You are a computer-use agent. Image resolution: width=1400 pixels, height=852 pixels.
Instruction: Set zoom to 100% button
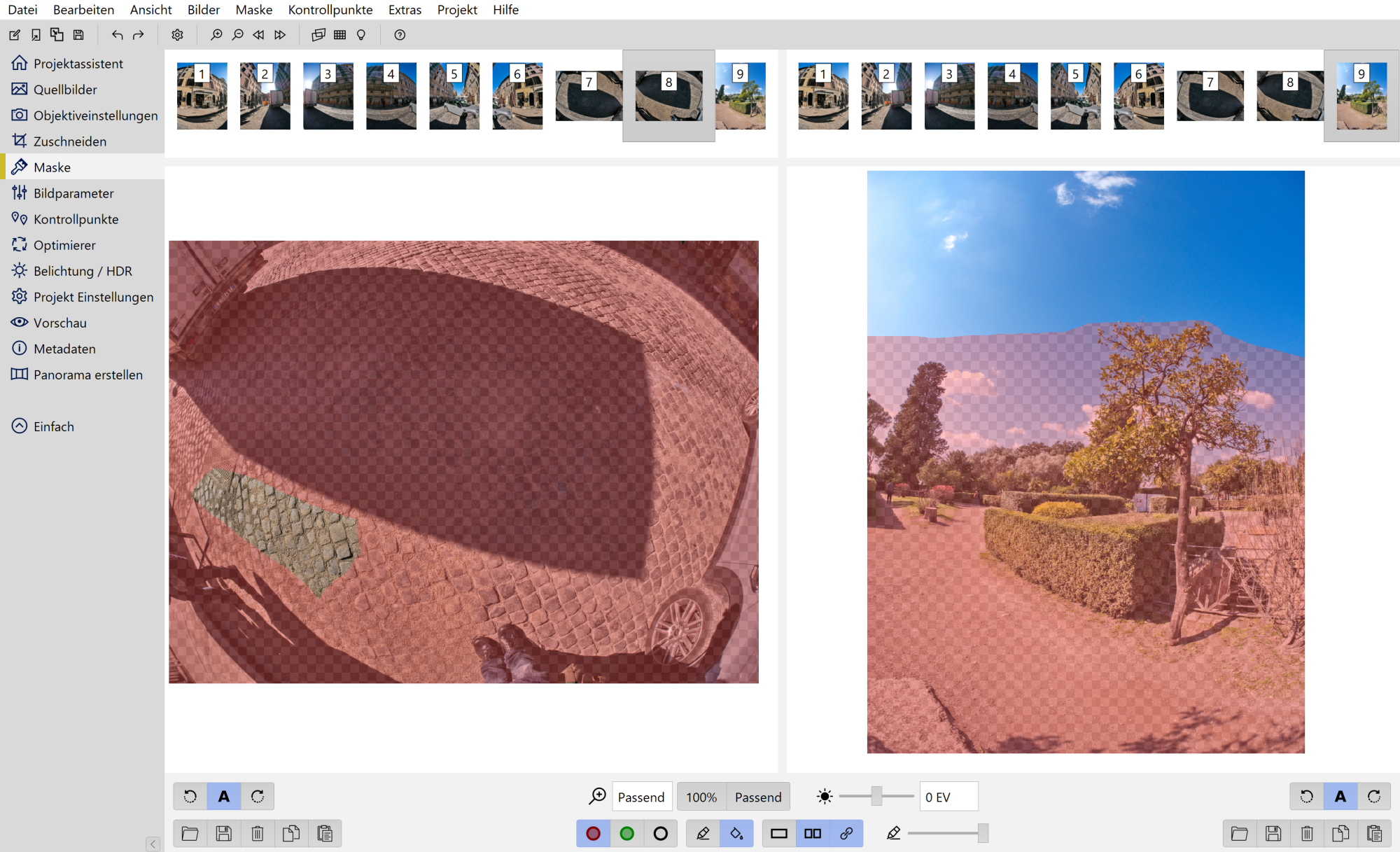coord(701,797)
